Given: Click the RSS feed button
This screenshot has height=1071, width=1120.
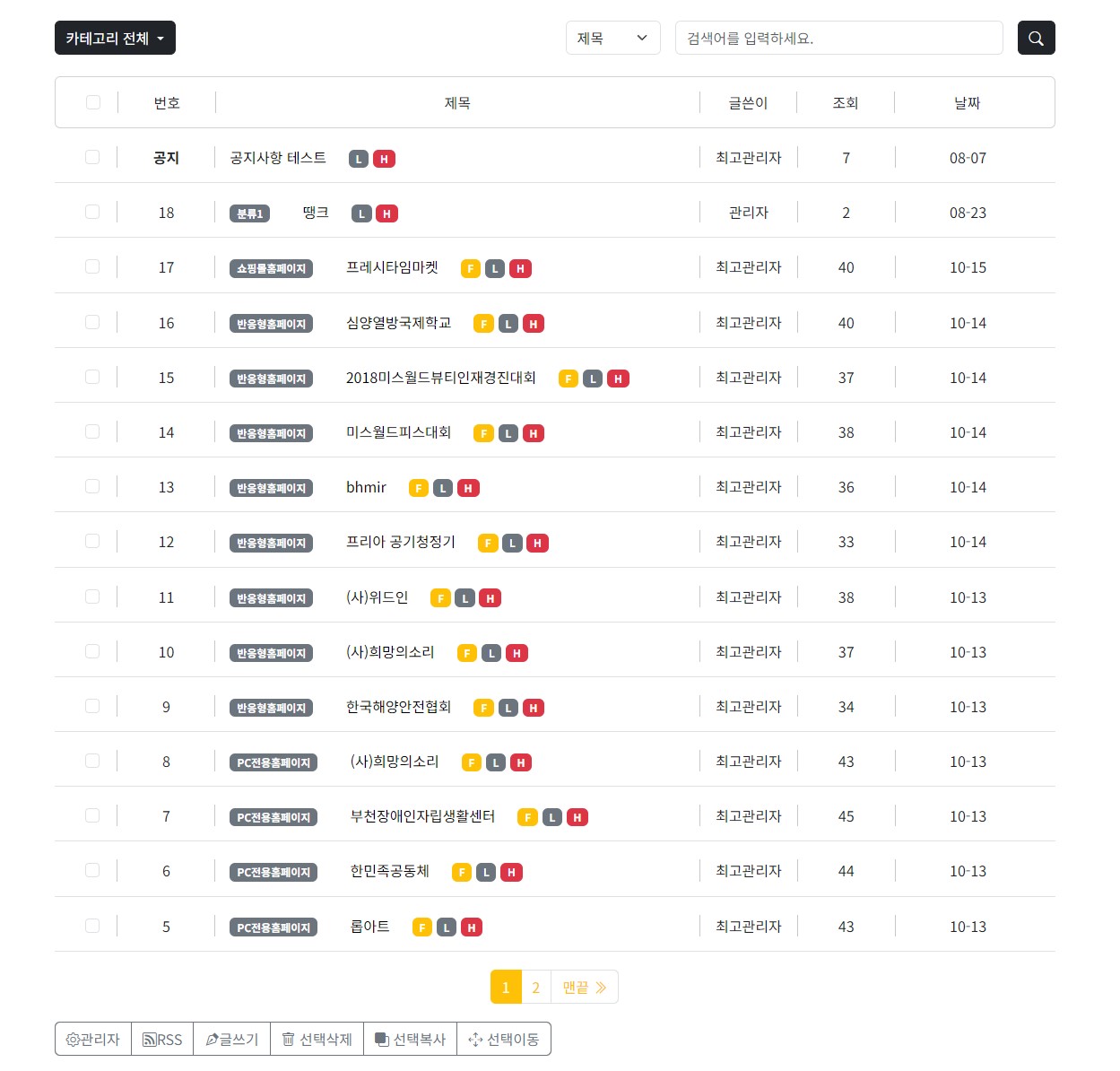Looking at the screenshot, I should pos(162,1039).
